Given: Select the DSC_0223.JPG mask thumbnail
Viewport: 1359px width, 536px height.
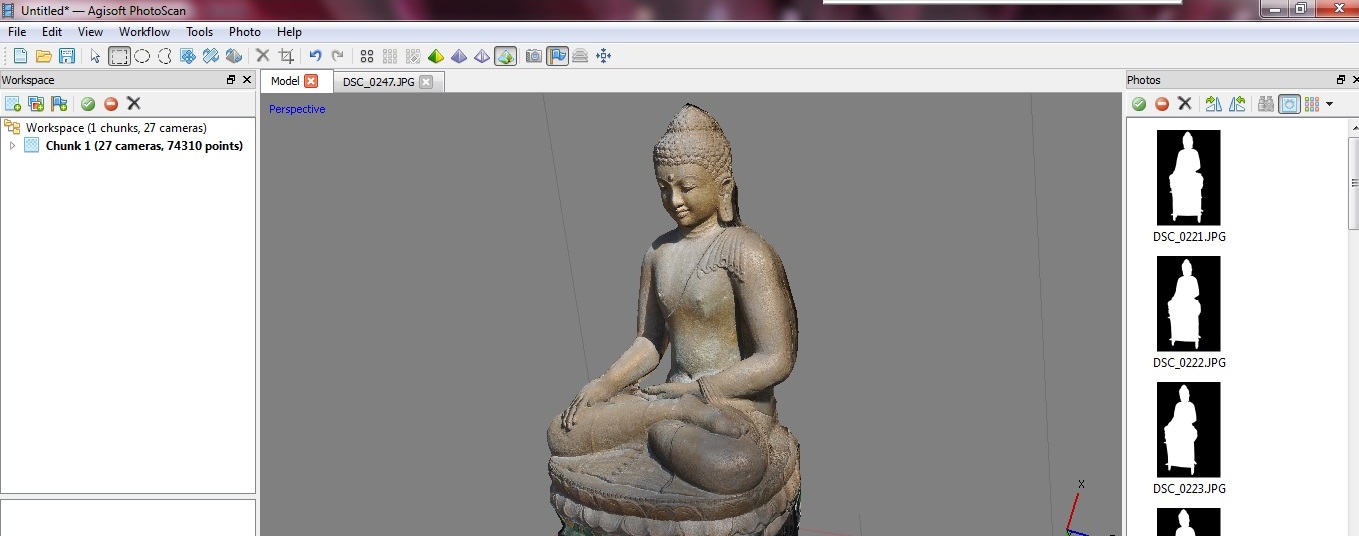Looking at the screenshot, I should click(1189, 429).
